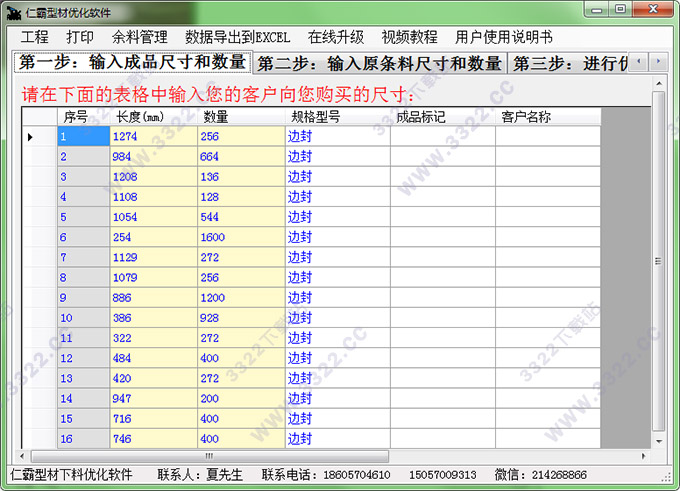This screenshot has height=491, width=680.
Task: Maximize the 仁霸型材优化软件 window
Action: point(621,9)
